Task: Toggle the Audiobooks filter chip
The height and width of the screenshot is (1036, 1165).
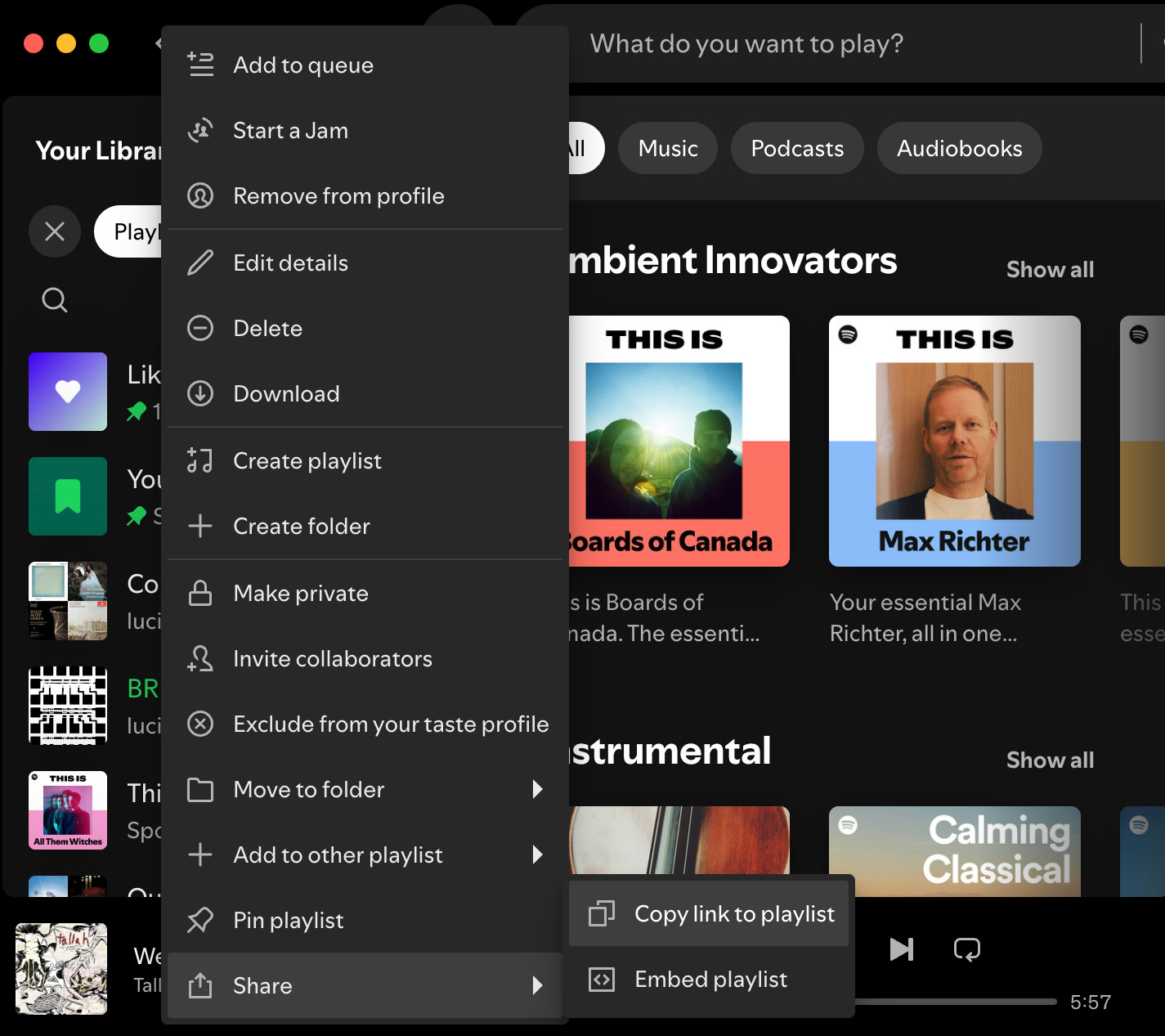Action: coord(958,148)
